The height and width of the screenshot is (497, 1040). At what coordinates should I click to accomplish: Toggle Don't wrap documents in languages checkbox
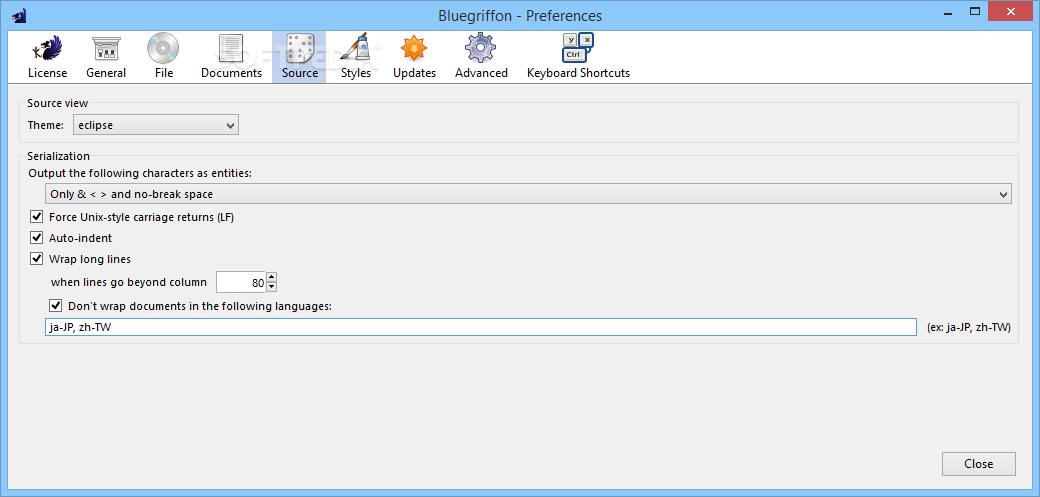click(56, 306)
